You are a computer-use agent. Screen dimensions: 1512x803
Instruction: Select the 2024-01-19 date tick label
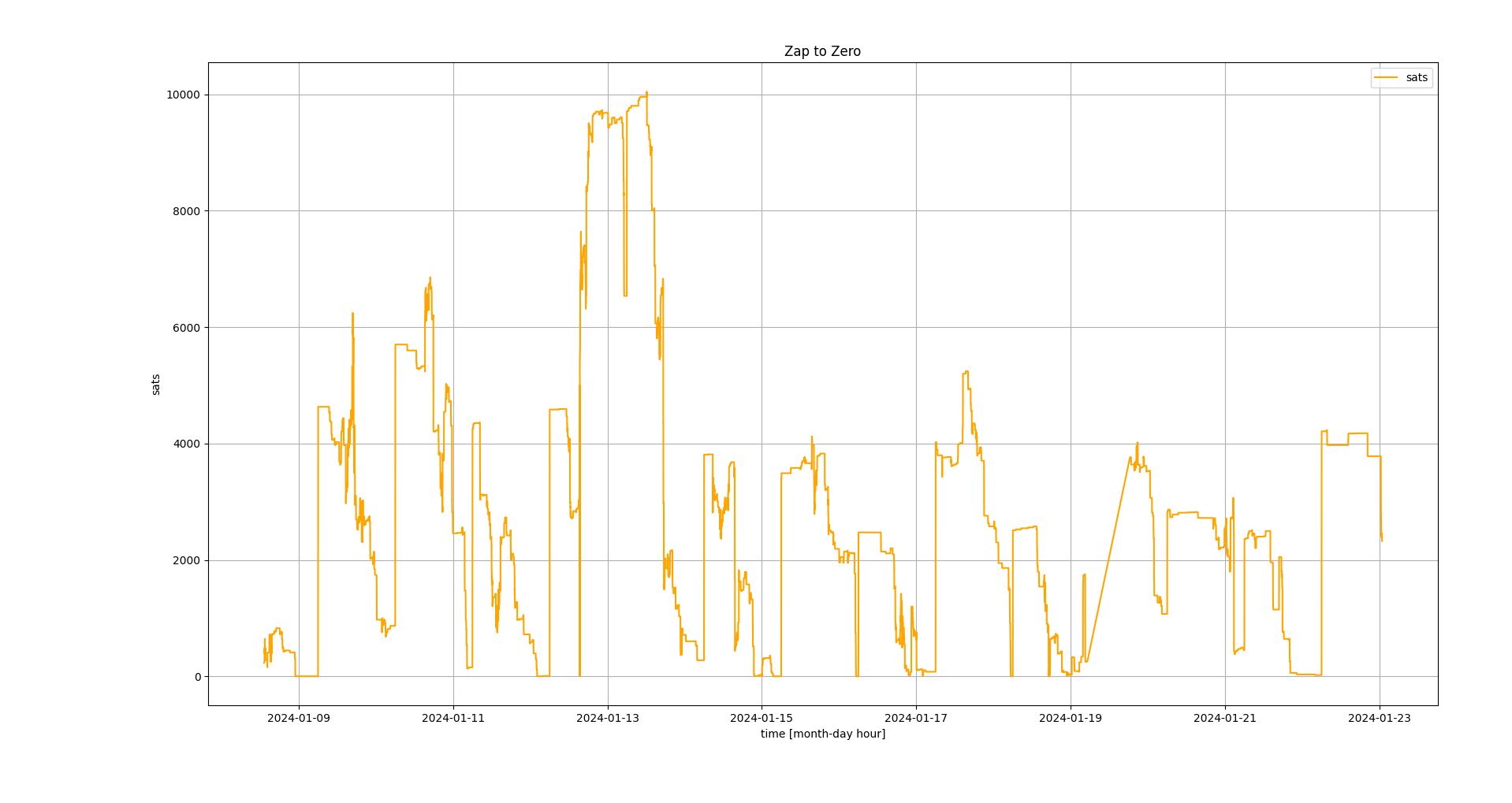1071,718
